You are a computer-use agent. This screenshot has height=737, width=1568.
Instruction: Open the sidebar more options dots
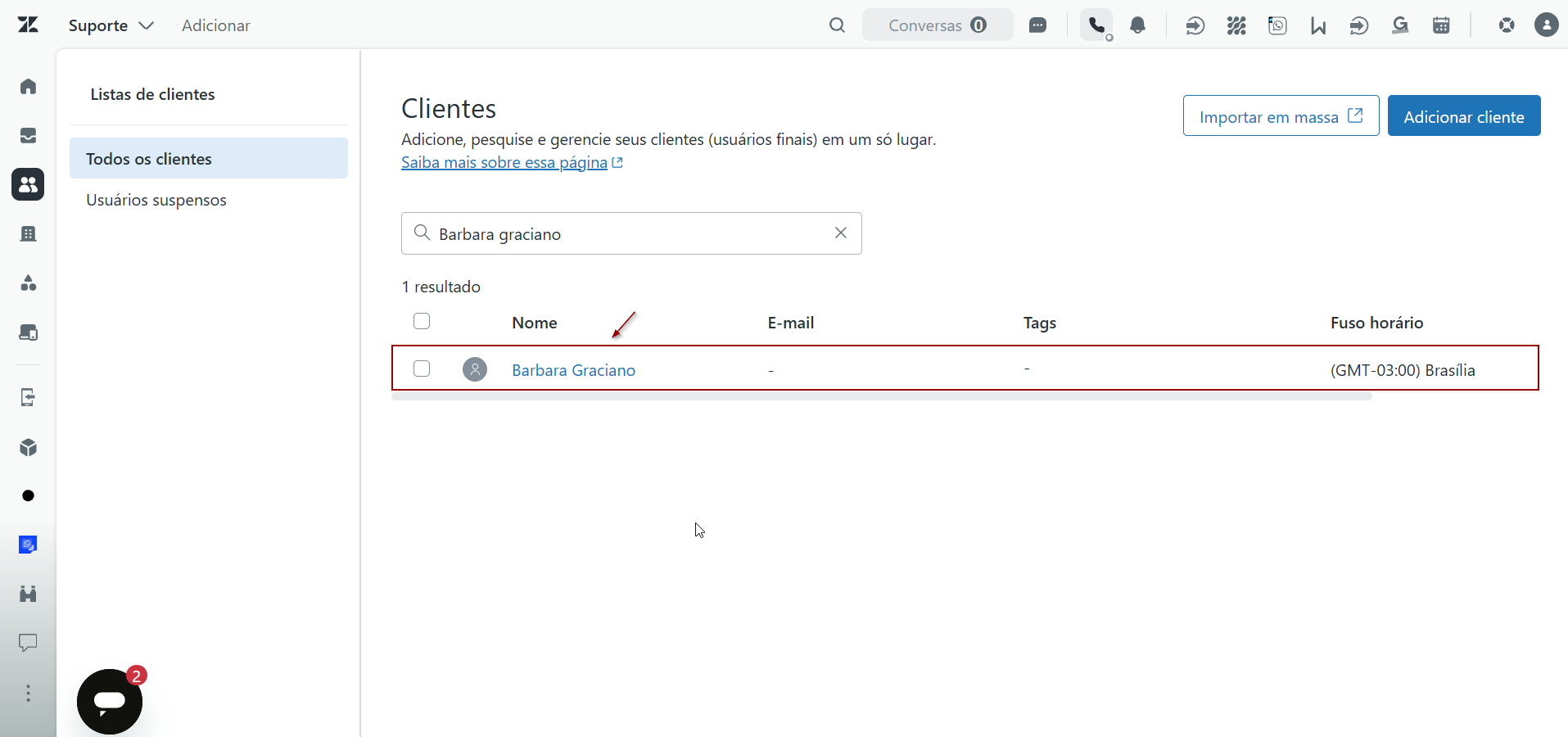pos(29,694)
